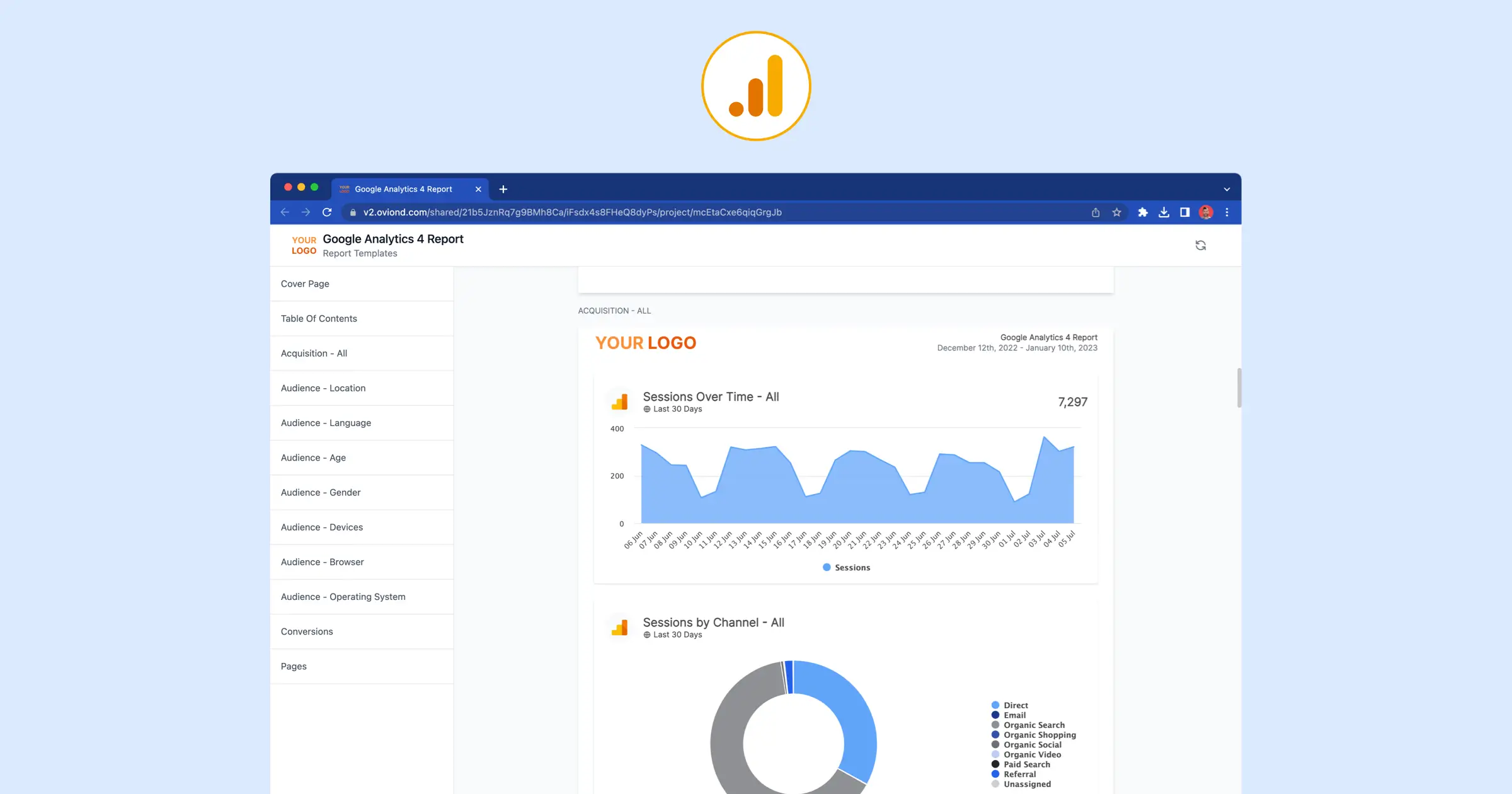Click the 7,297 sessions total value
Screen dimensions: 1512x794
tap(1072, 402)
